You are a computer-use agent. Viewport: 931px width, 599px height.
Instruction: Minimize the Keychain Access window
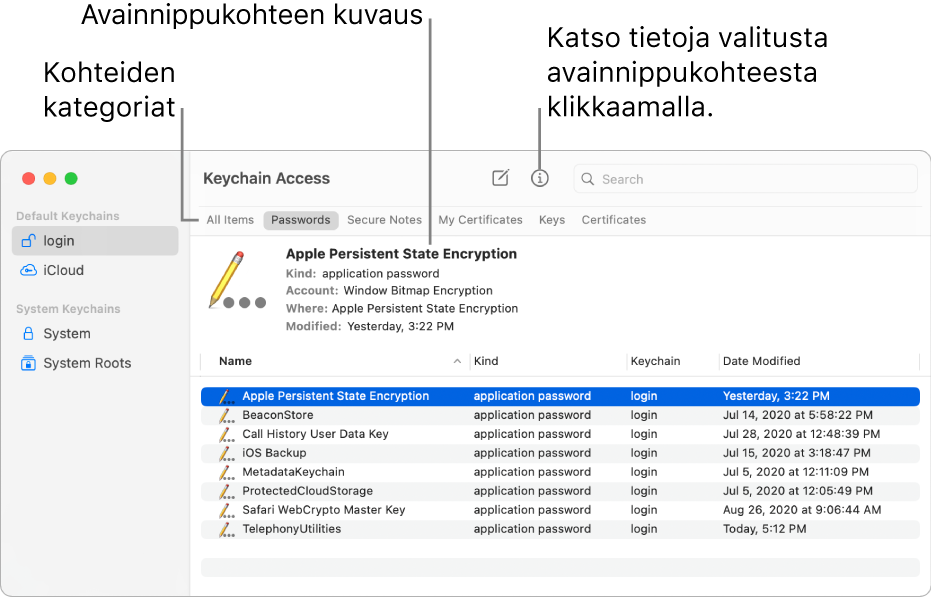(x=50, y=178)
